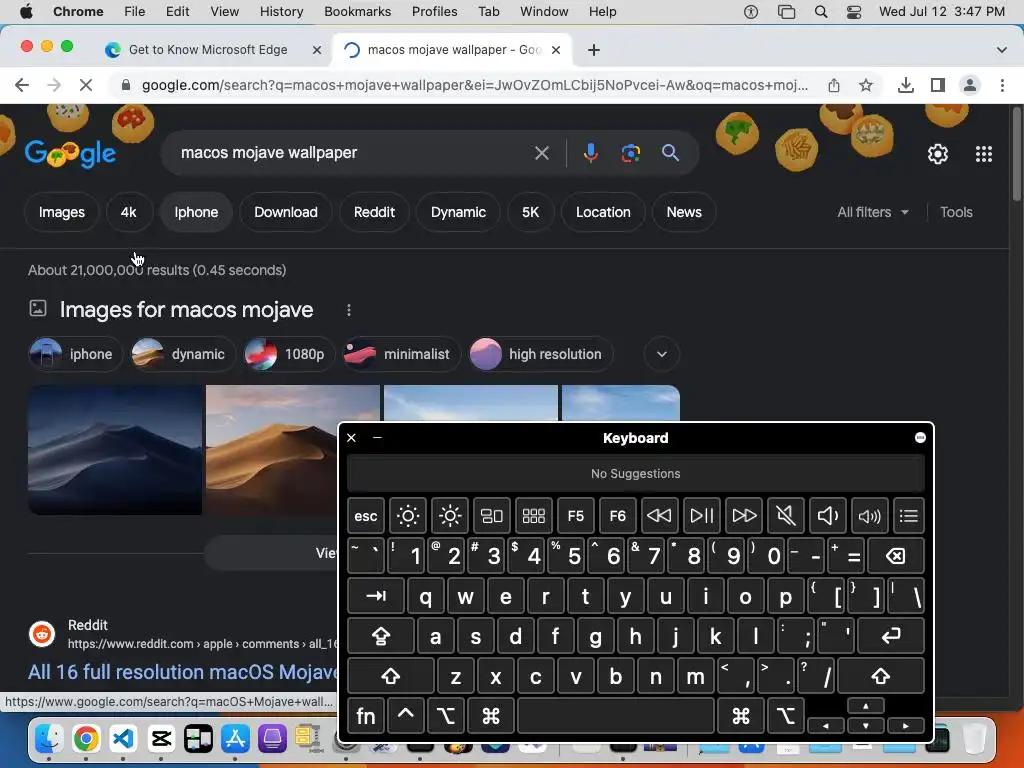Open Reddit result All 16 full resolution macOS Mojave

point(184,672)
